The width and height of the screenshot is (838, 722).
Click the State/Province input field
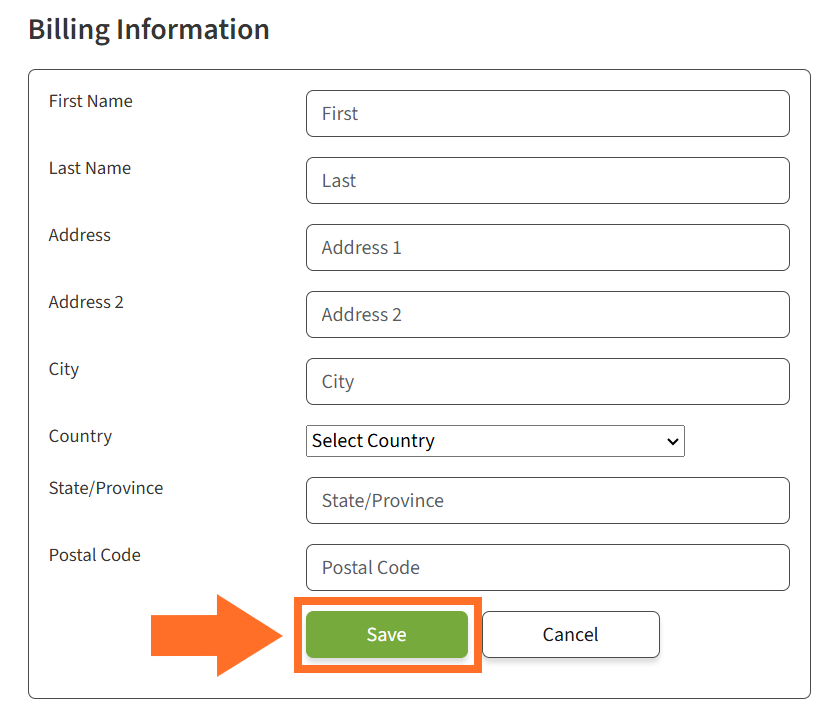(x=547, y=501)
